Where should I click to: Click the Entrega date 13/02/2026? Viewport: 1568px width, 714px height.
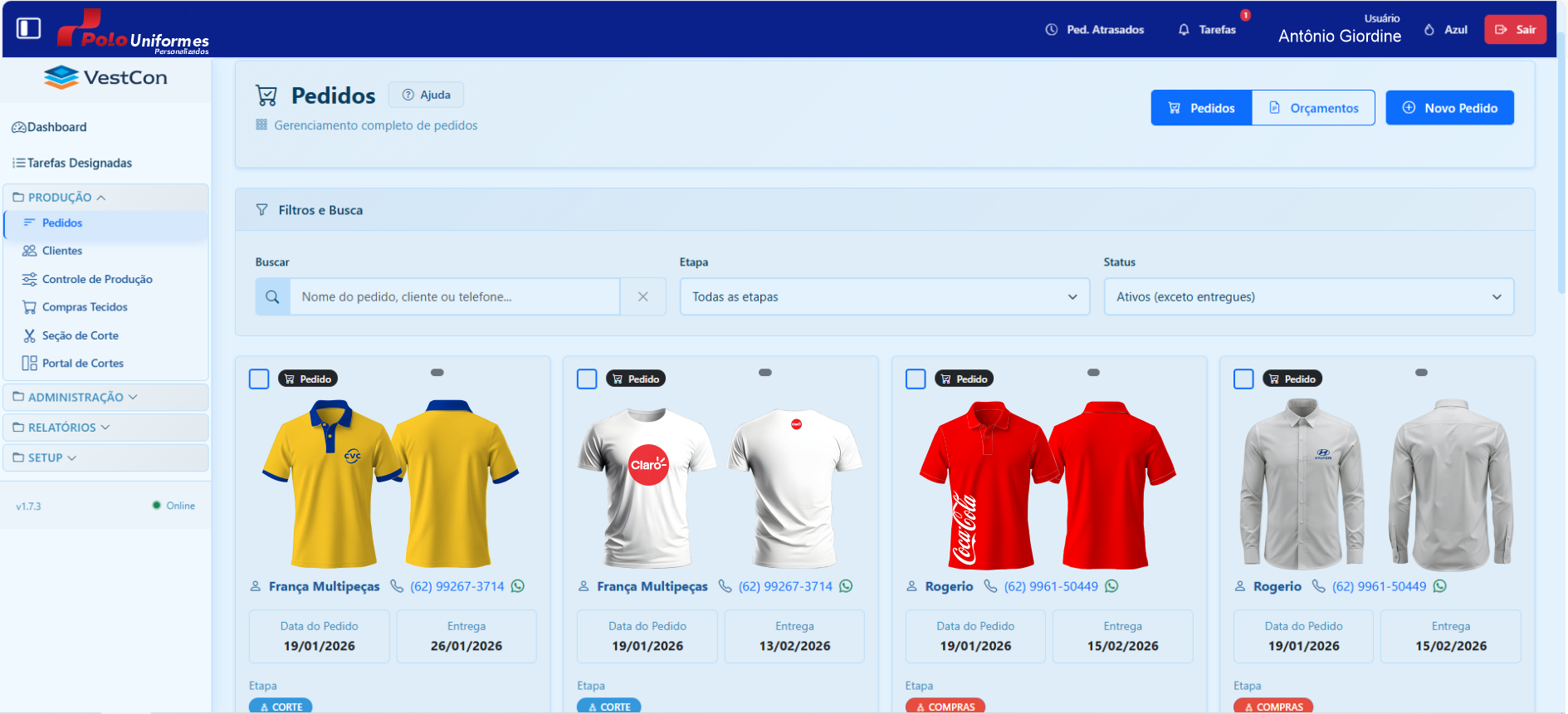click(794, 646)
